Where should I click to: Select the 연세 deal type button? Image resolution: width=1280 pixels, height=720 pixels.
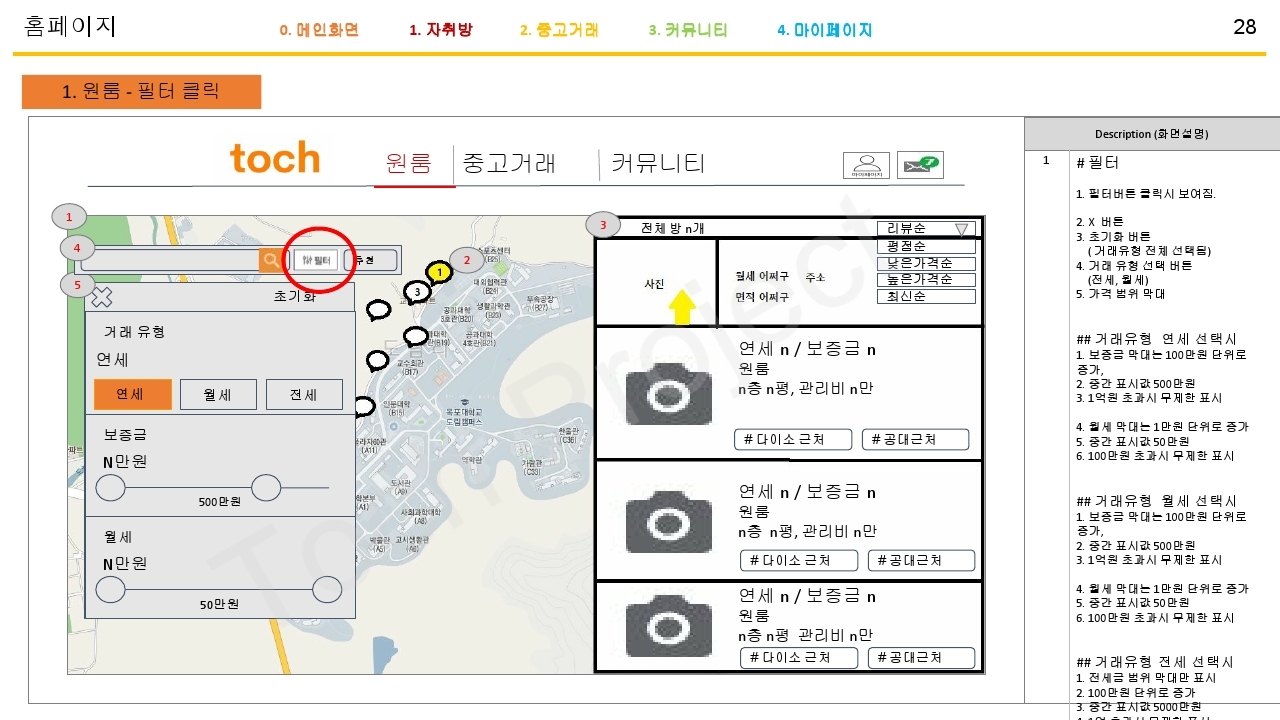[x=133, y=394]
